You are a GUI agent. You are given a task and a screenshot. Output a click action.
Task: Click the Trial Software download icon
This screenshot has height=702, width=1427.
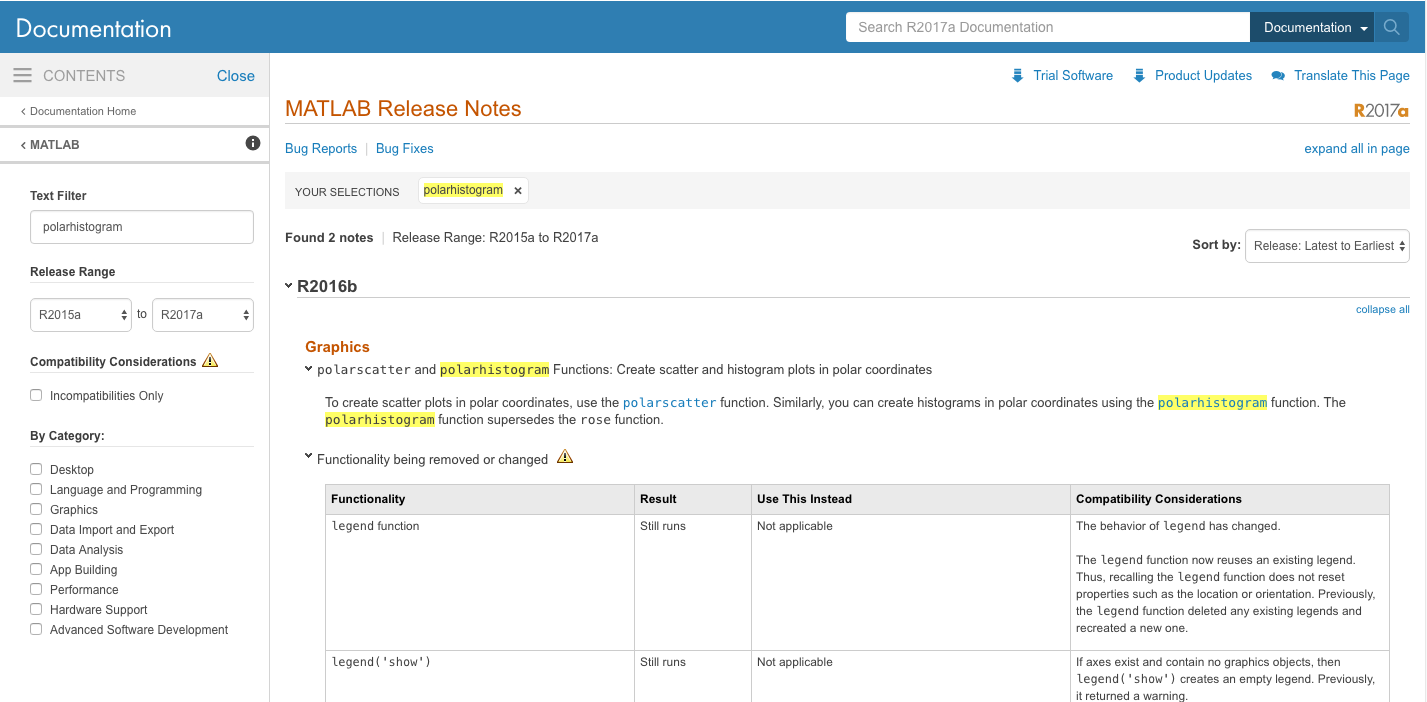(x=1017, y=76)
